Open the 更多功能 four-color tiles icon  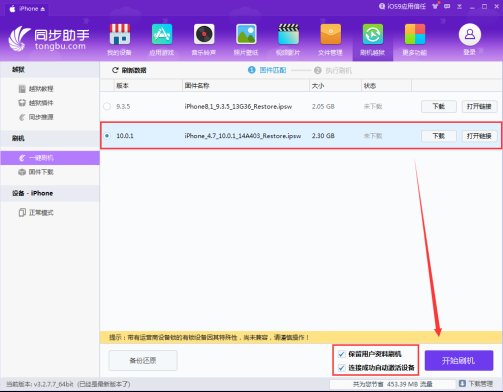coord(415,34)
